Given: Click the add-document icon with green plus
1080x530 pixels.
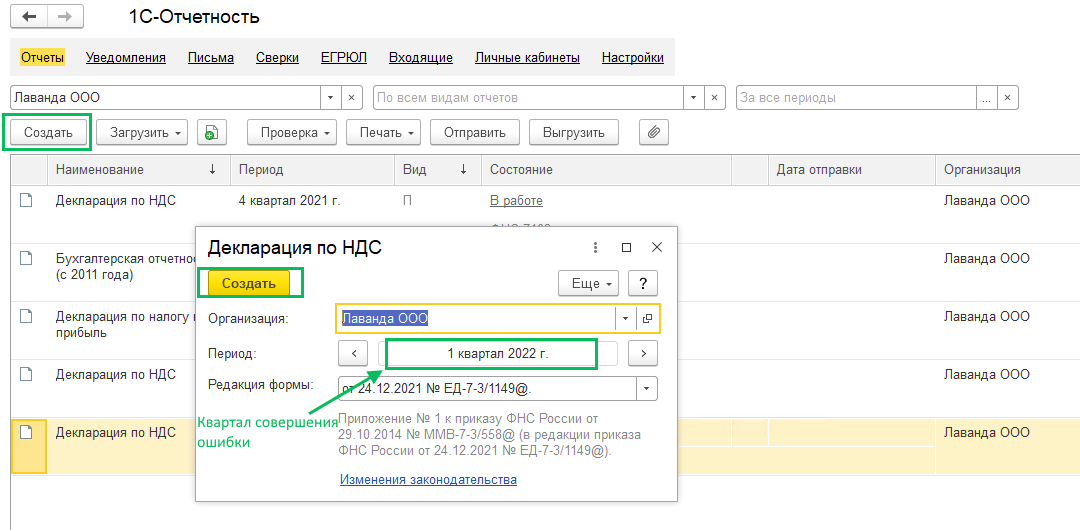Looking at the screenshot, I should coord(212,132).
